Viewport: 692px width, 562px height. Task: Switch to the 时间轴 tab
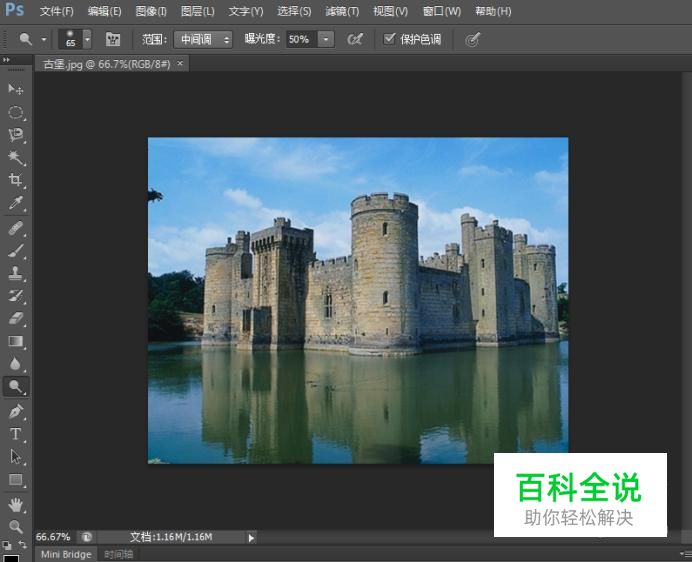(119, 554)
